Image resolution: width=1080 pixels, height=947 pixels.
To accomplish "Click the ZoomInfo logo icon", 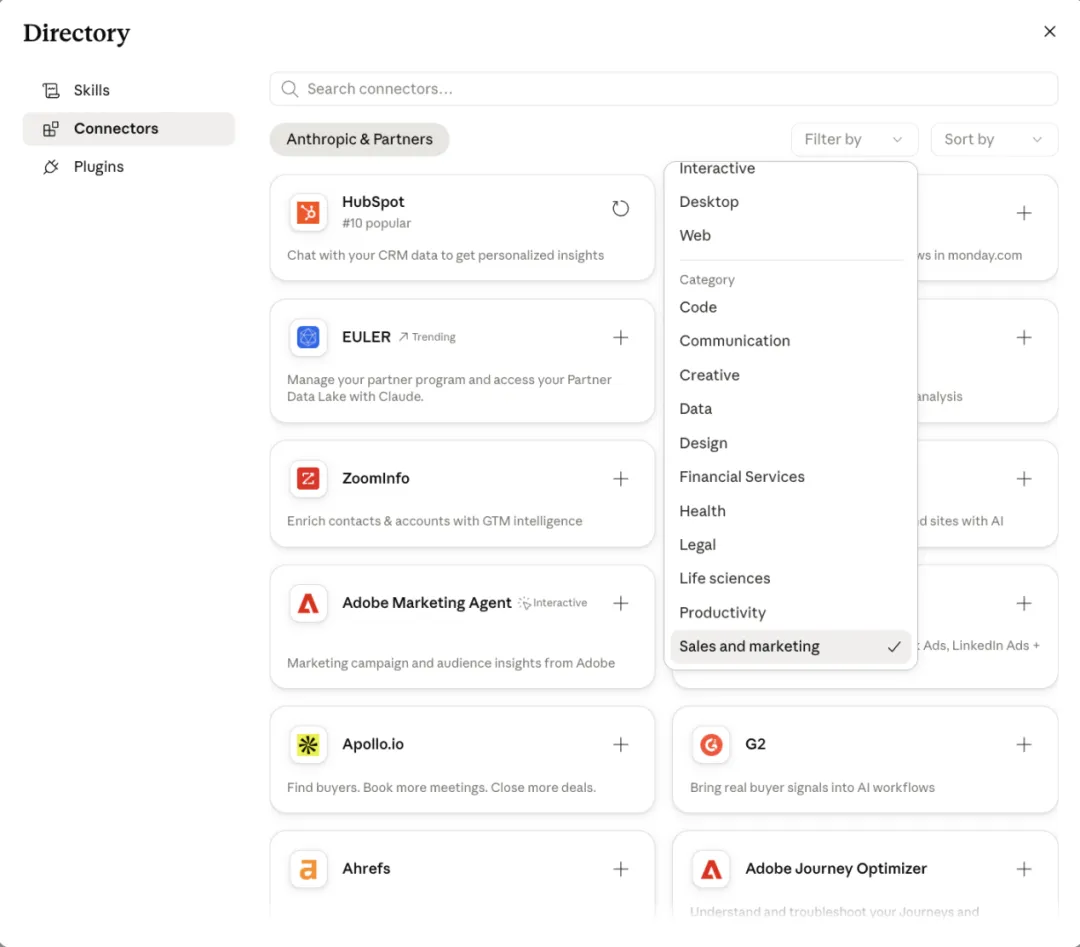I will coord(308,479).
